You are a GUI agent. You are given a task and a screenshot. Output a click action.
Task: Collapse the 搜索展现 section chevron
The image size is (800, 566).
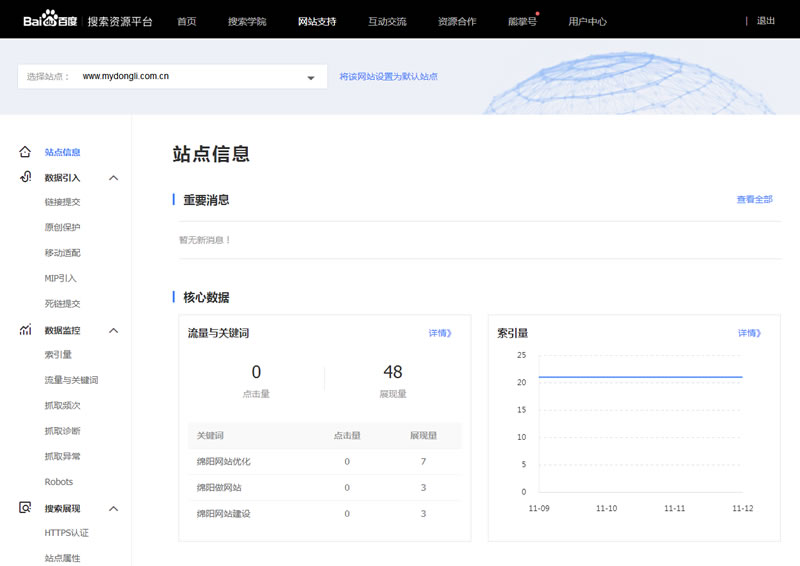pos(114,508)
